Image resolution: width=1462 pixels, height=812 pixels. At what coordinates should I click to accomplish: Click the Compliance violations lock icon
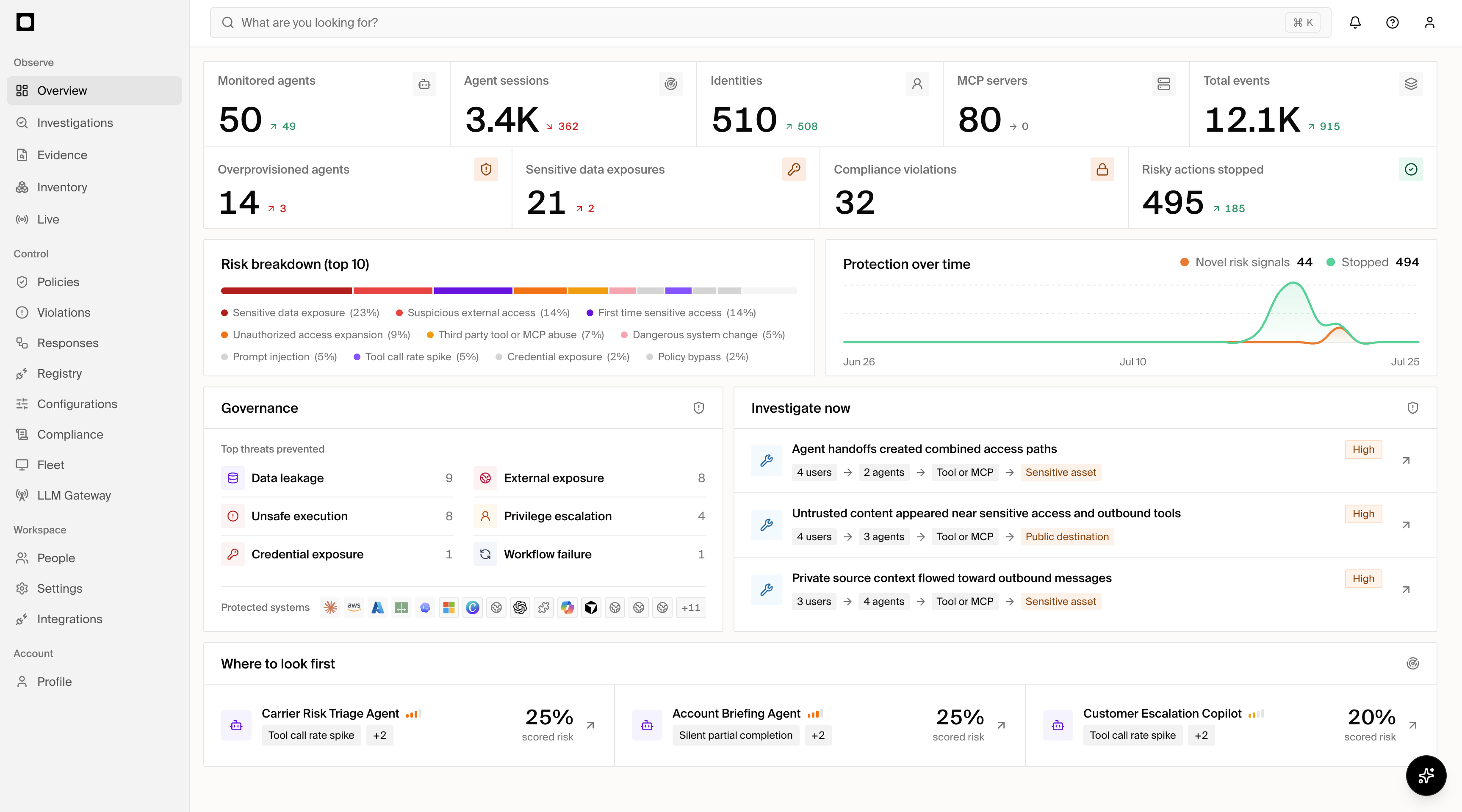point(1102,169)
